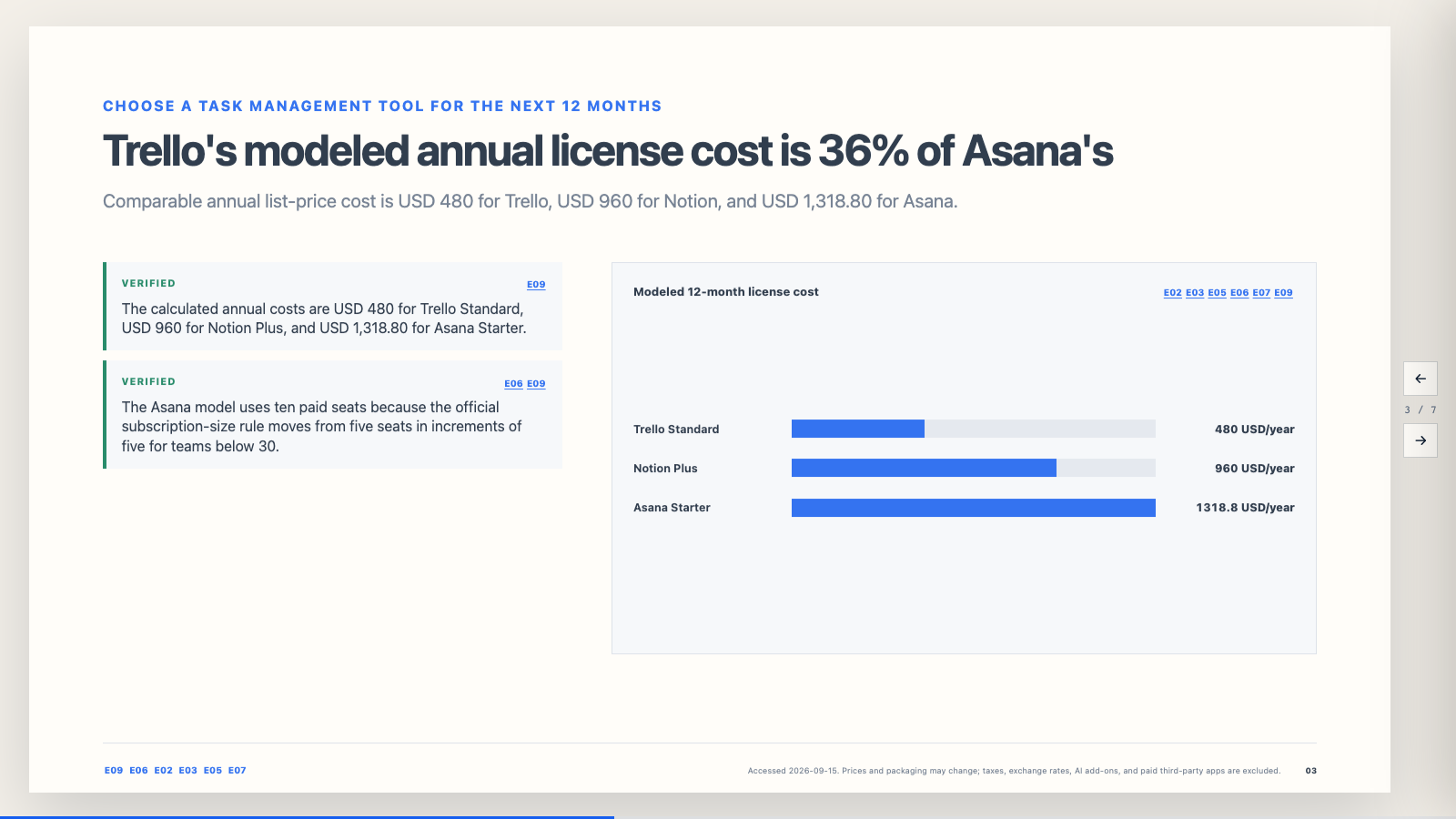
Task: Select the 'Asana Starter' chart label
Action: click(x=672, y=508)
